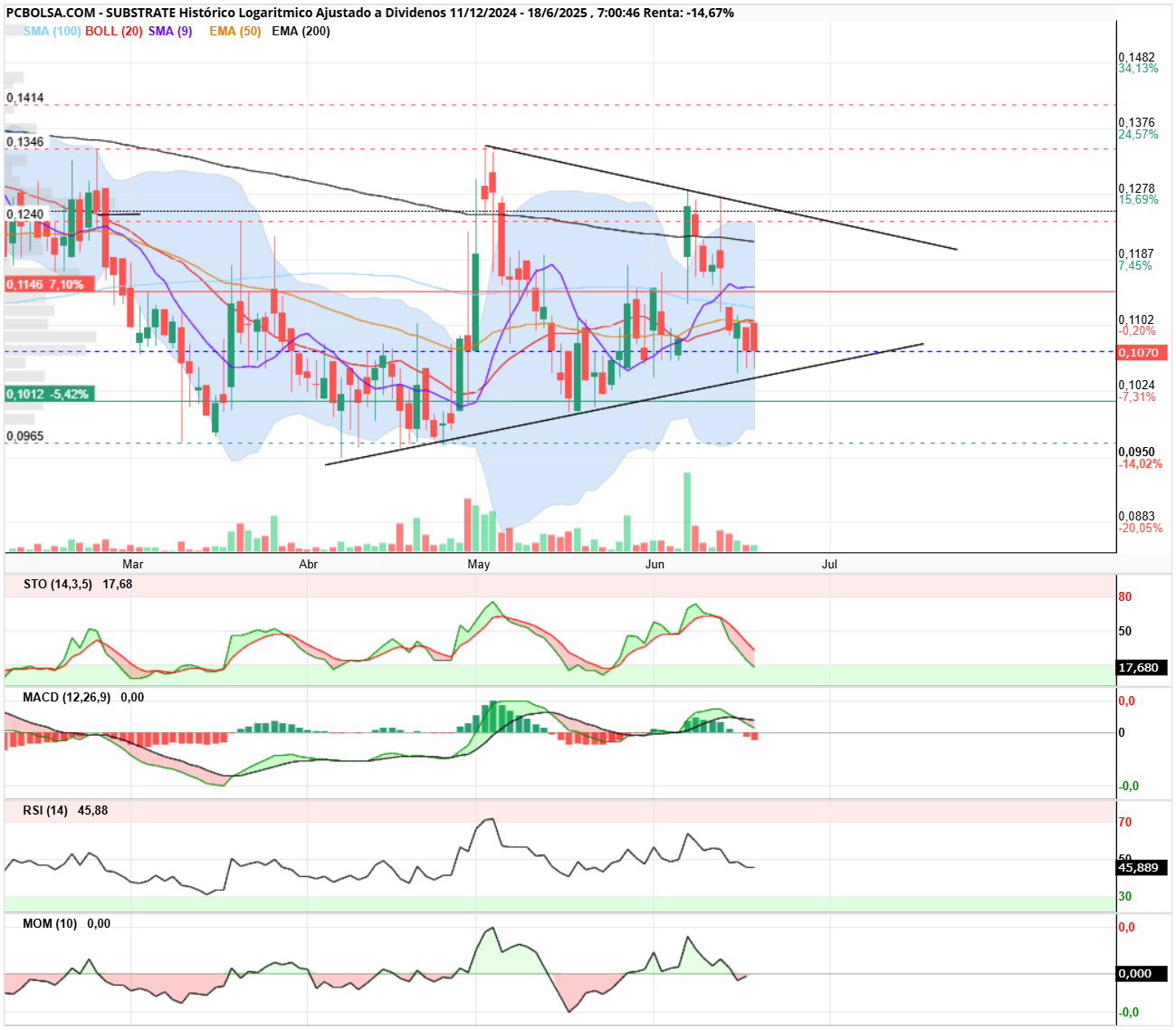This screenshot has height=1030, width=1176.
Task: Click the 0,0883 right axis value
Action: click(1137, 517)
